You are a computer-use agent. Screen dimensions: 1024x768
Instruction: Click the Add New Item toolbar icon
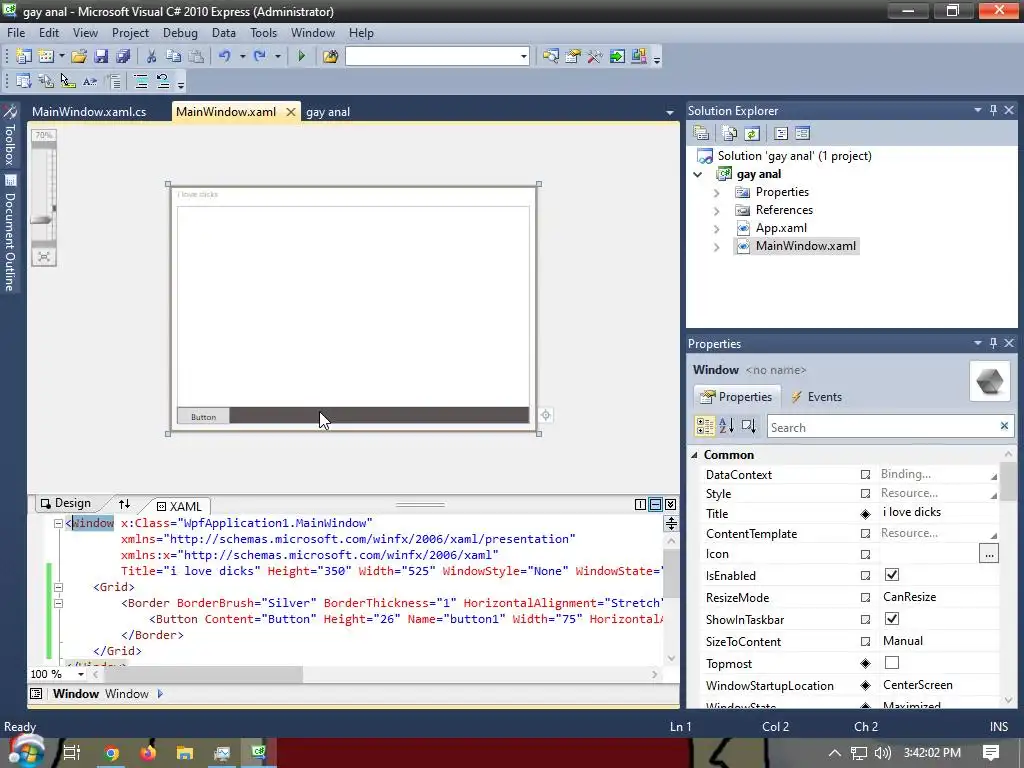46,57
